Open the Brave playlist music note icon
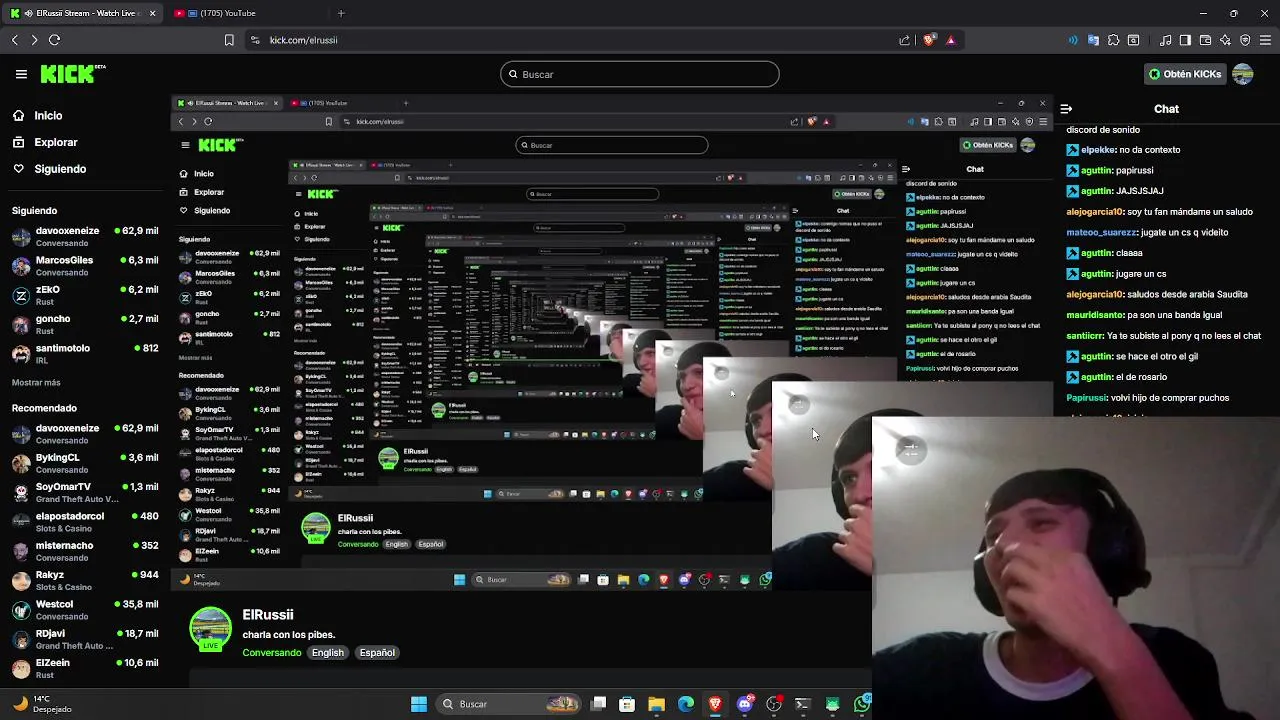 (1166, 40)
